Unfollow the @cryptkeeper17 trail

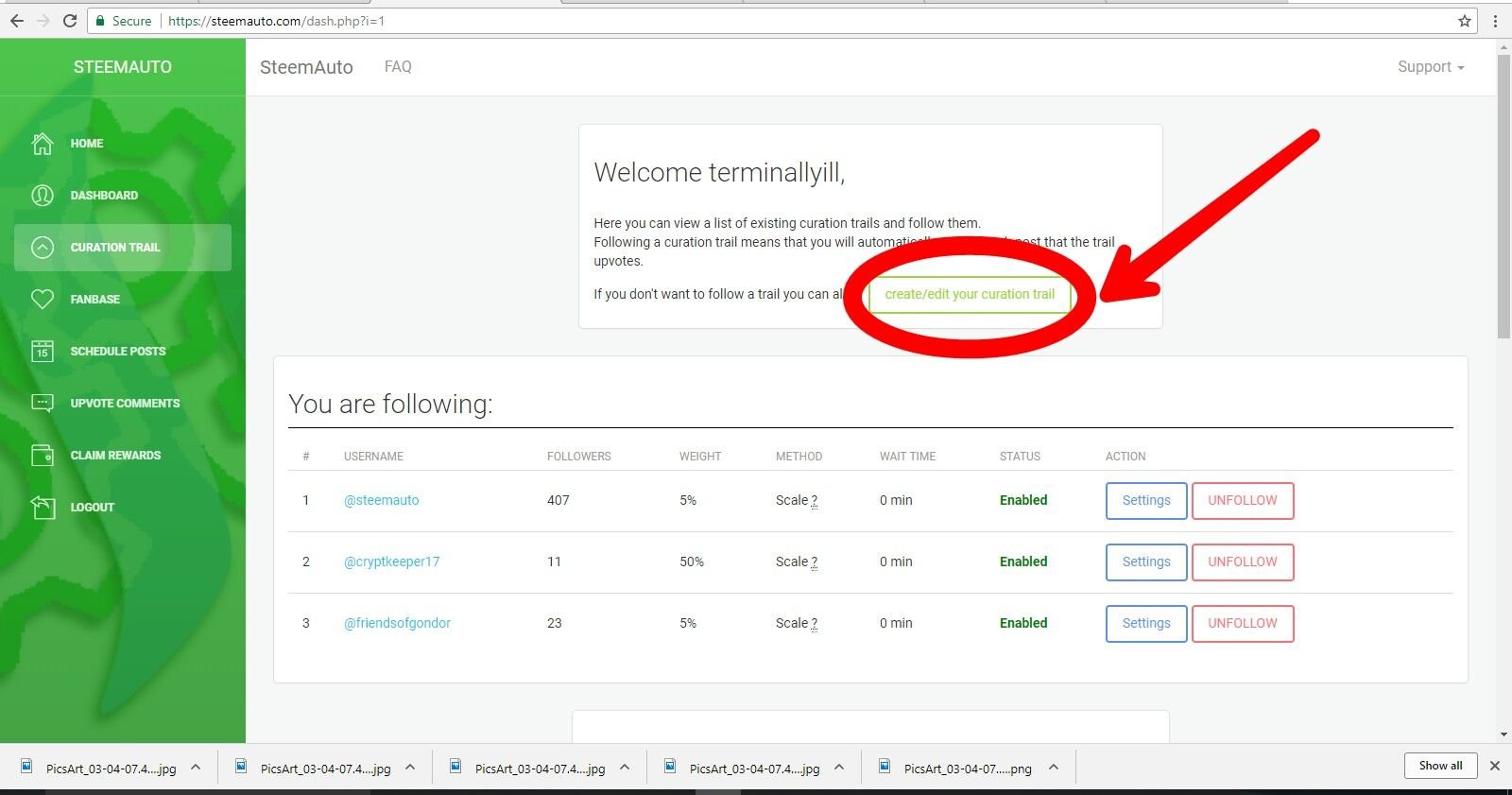click(x=1243, y=562)
